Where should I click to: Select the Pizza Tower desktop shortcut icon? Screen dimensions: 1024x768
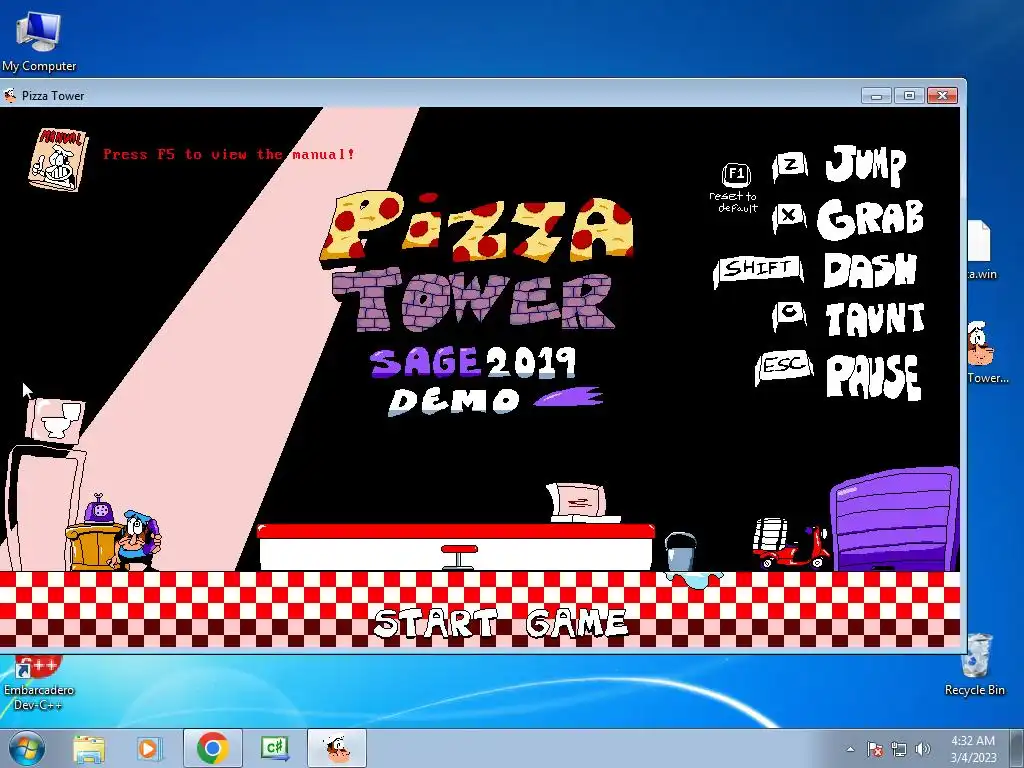[986, 351]
